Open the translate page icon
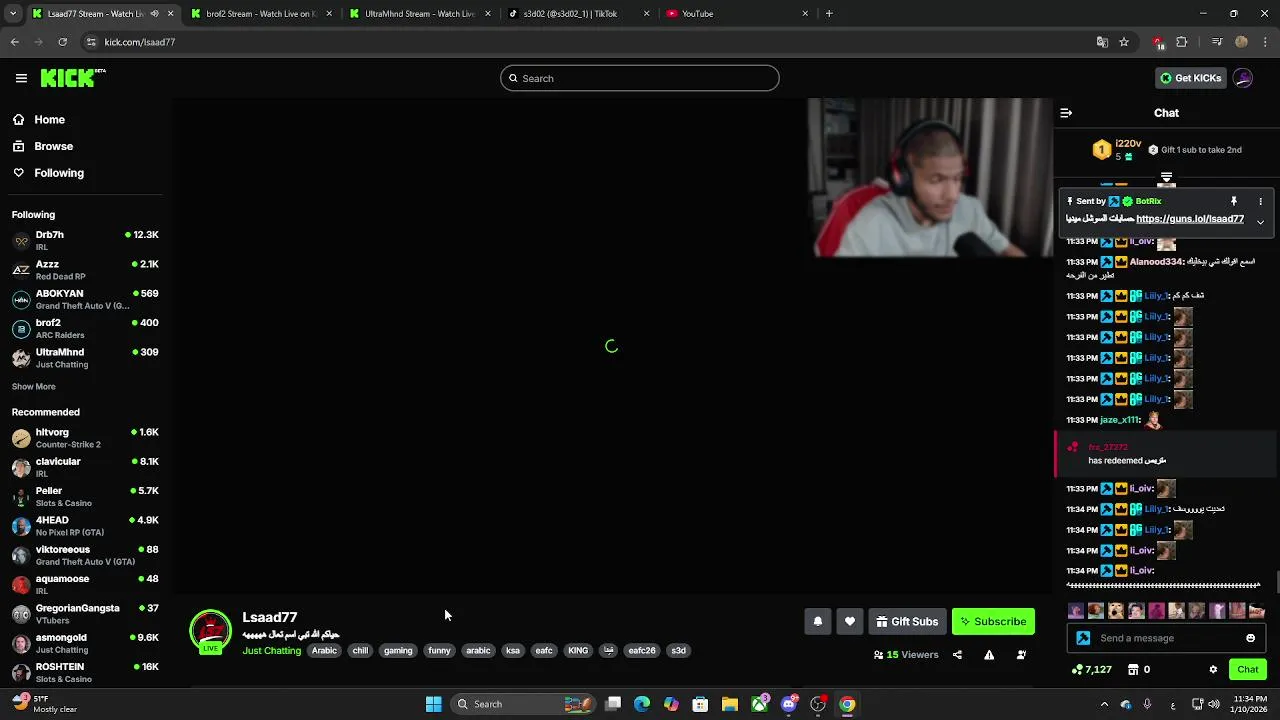1280x720 pixels. pyautogui.click(x=1102, y=42)
